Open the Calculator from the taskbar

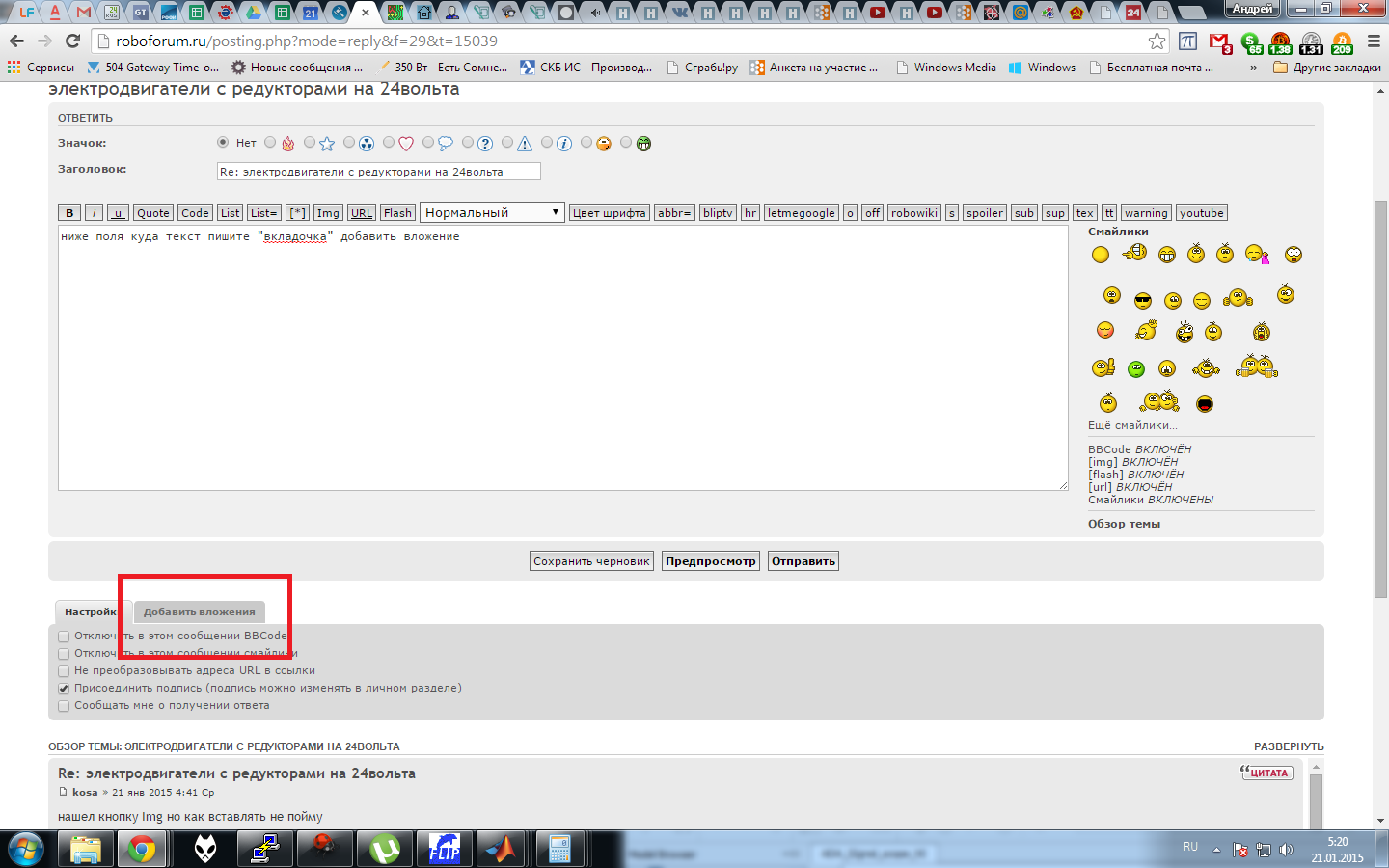559,849
